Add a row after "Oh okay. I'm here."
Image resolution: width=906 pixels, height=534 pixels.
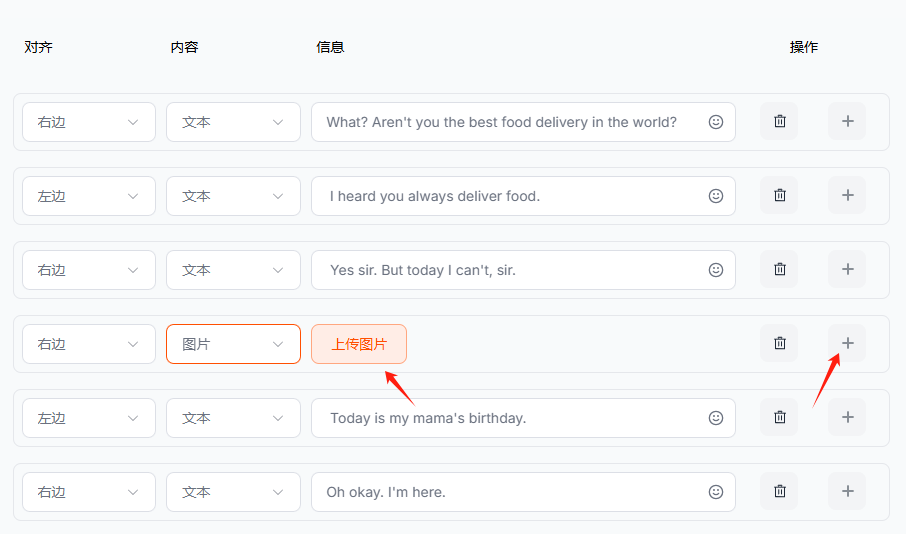847,492
